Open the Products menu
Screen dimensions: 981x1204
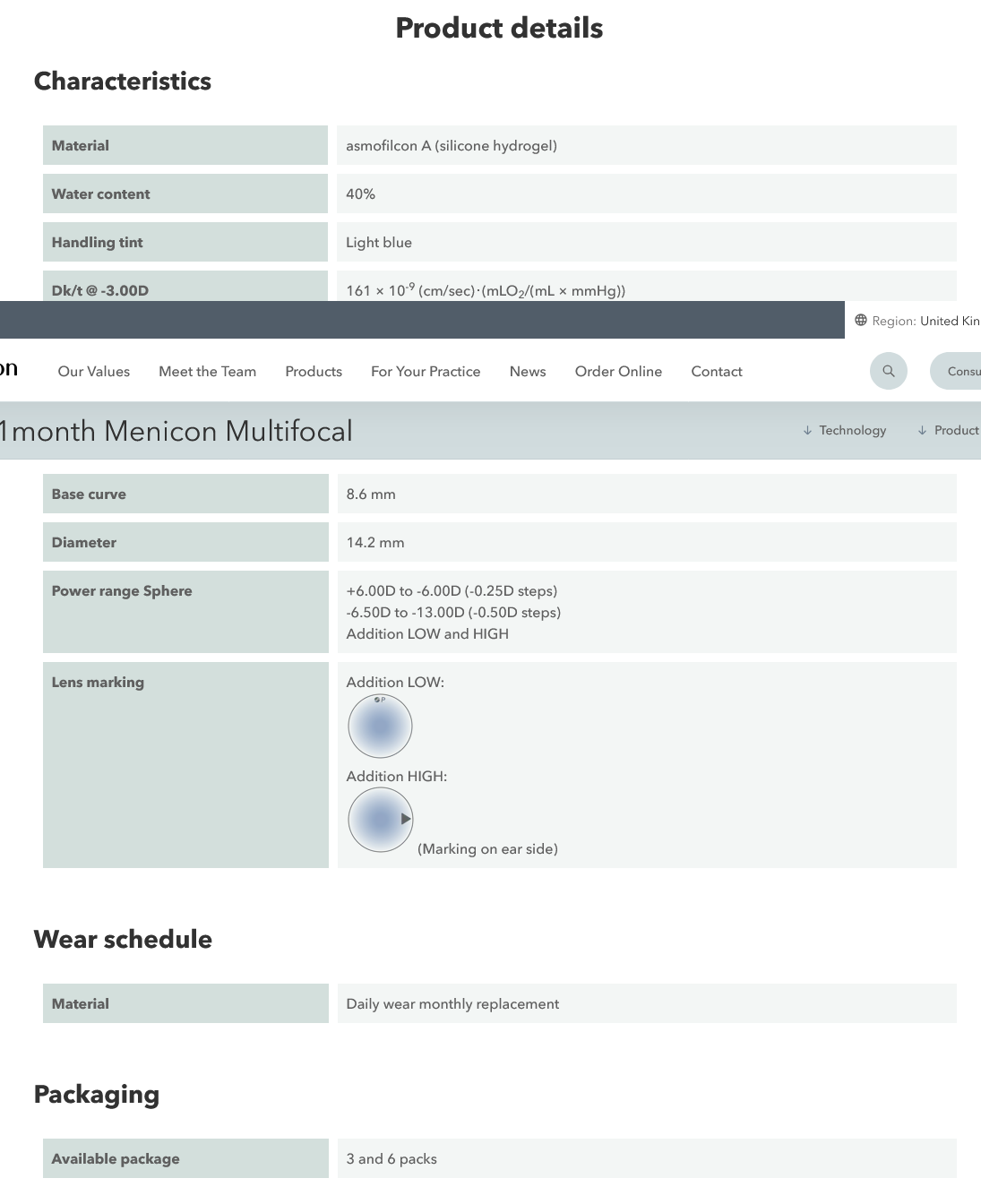[314, 372]
